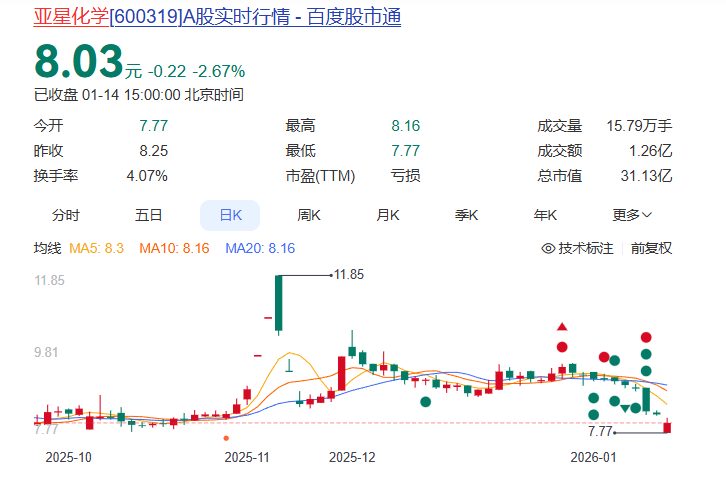The height and width of the screenshot is (480, 726).
Task: Switch to the 分时 intraday tab
Action: [66, 215]
